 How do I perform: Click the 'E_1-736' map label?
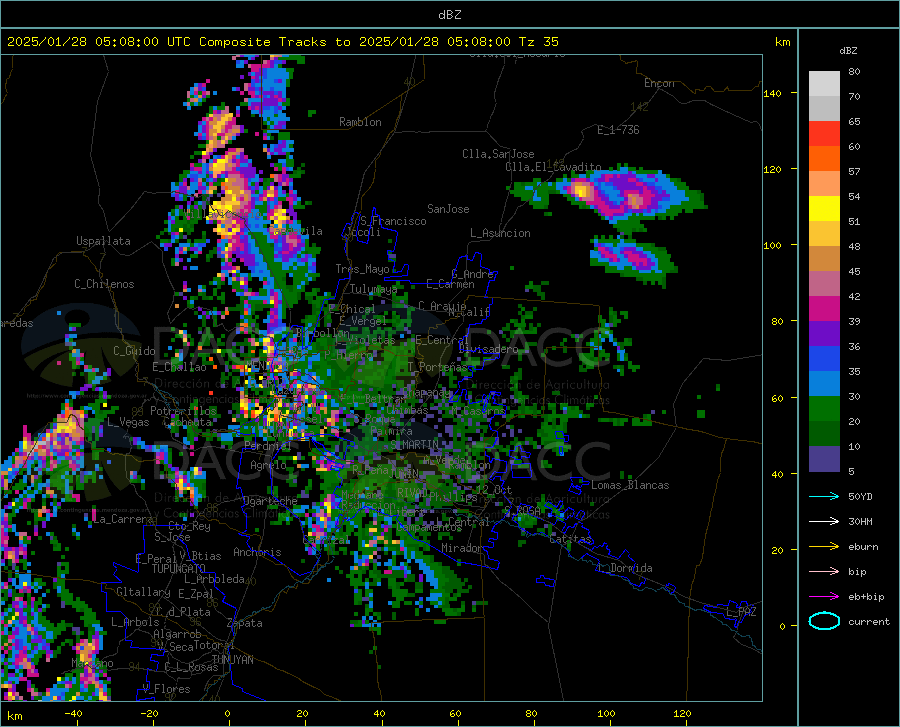(618, 130)
